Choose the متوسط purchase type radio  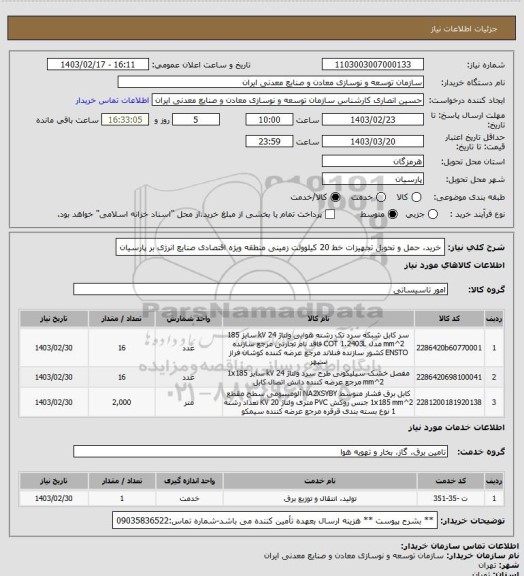point(393,214)
